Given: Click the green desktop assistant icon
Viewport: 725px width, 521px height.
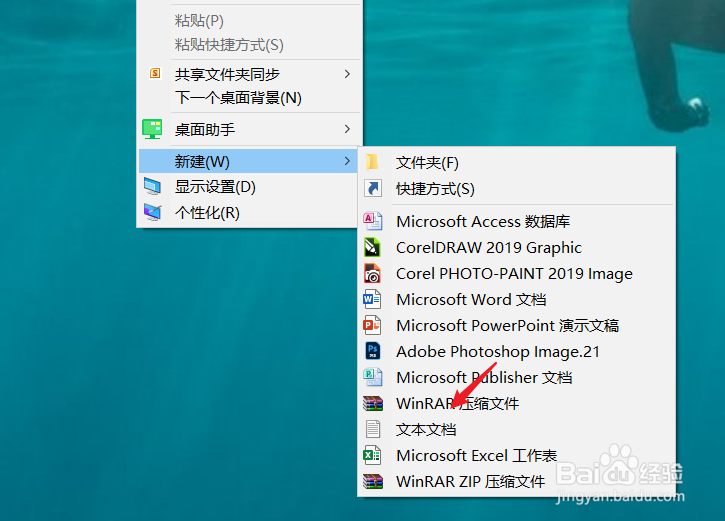Looking at the screenshot, I should [152, 129].
